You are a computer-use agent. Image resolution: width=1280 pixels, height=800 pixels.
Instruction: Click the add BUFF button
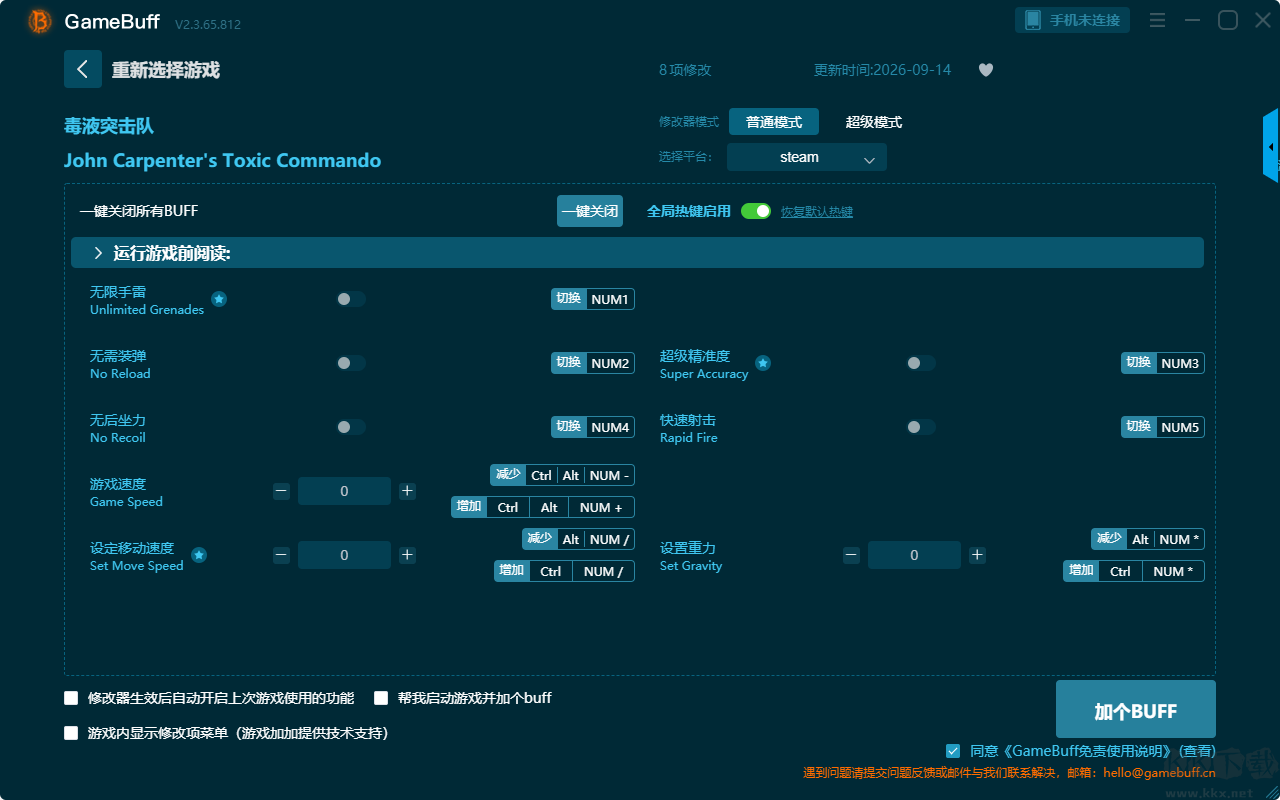click(x=1136, y=711)
